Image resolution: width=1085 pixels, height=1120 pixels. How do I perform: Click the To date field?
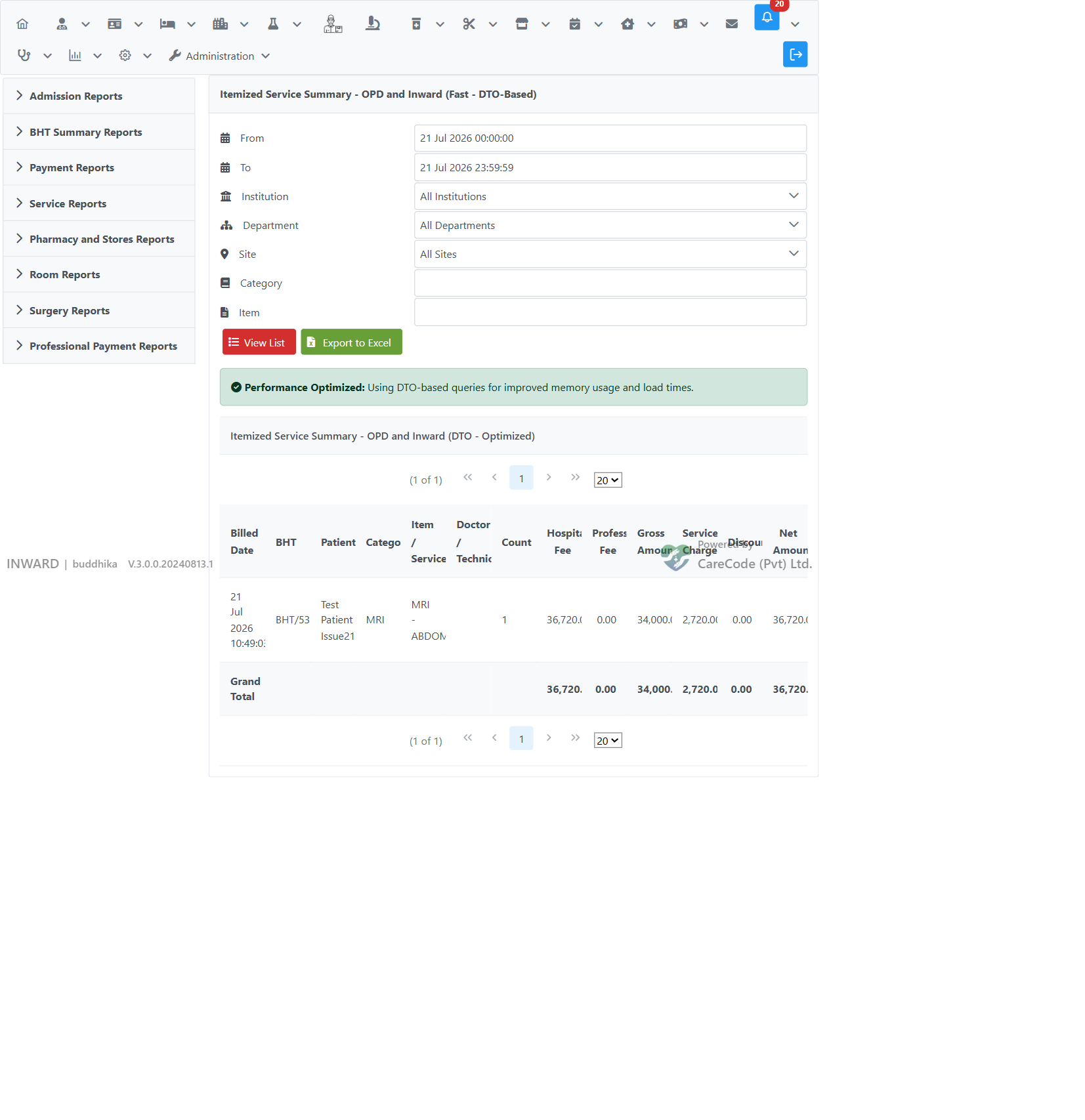[x=610, y=167]
